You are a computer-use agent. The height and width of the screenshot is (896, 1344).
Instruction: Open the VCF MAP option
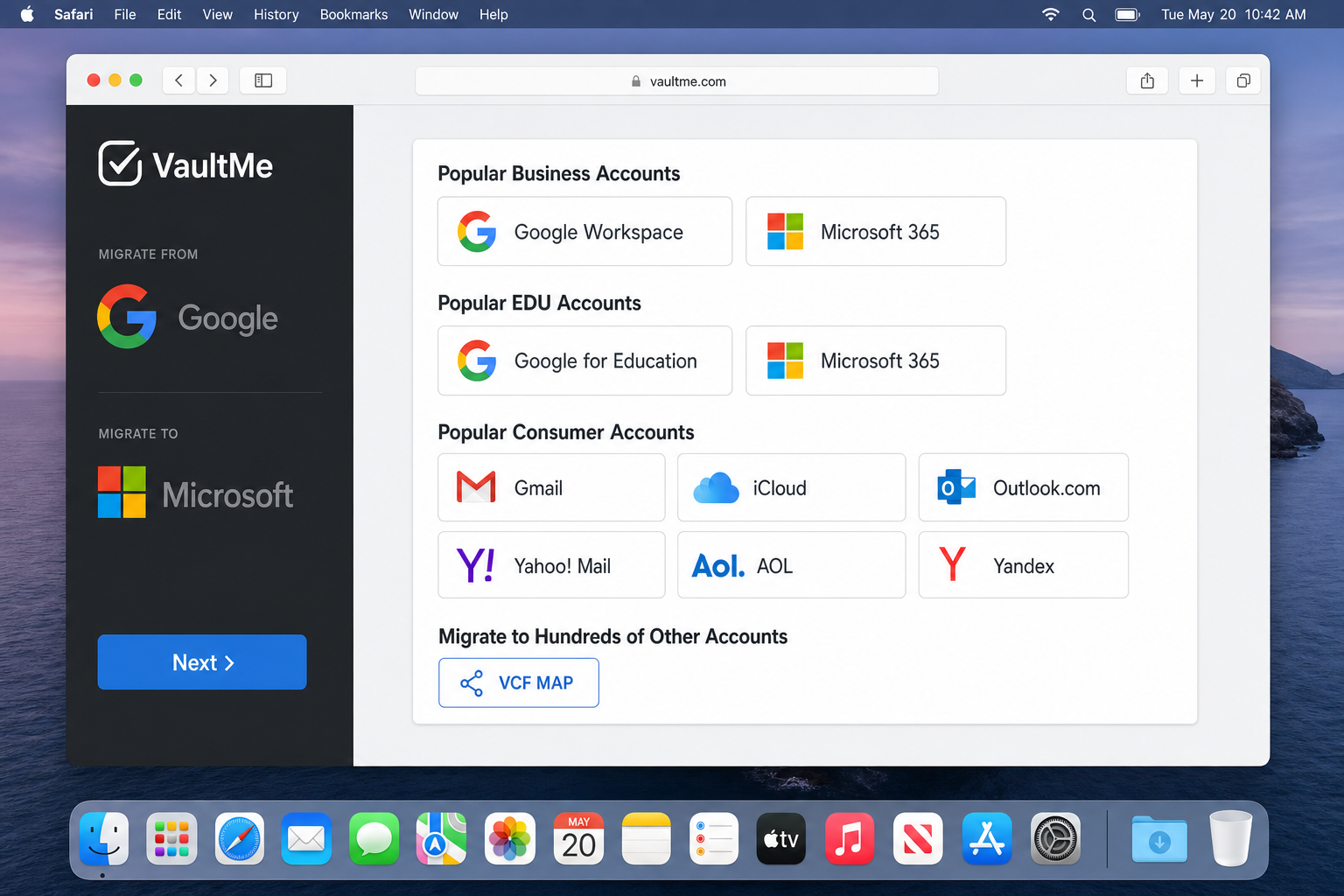click(x=519, y=682)
